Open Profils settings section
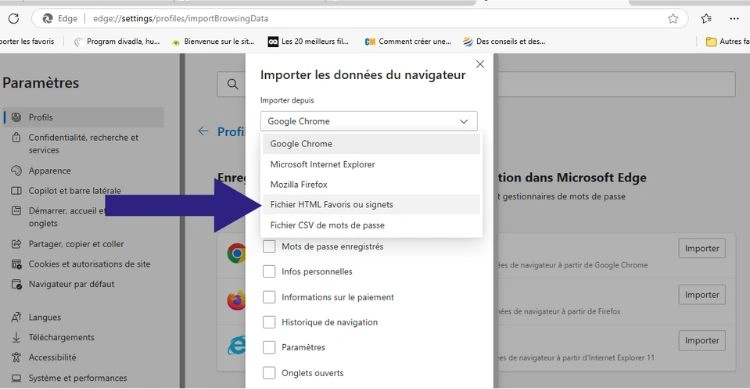Viewport: 750px width, 389px height. (84, 117)
